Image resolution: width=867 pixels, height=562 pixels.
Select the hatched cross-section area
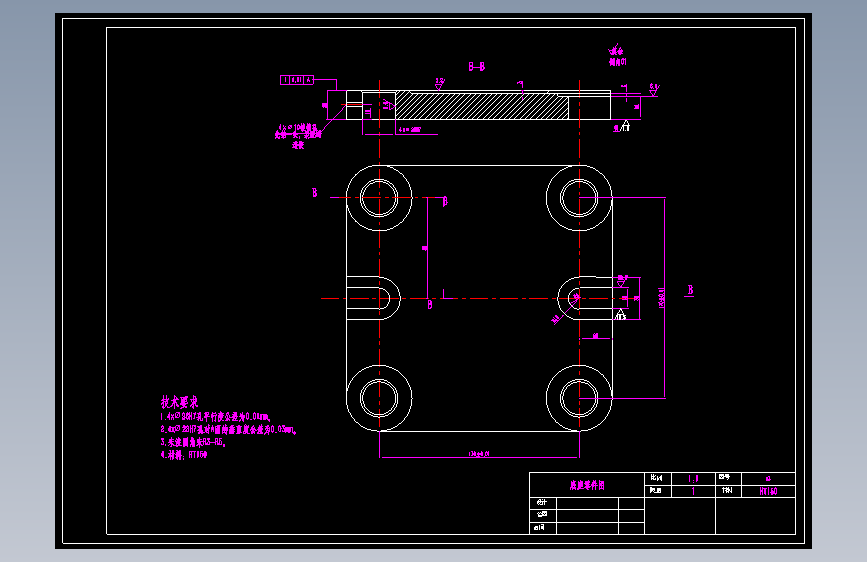point(482,105)
